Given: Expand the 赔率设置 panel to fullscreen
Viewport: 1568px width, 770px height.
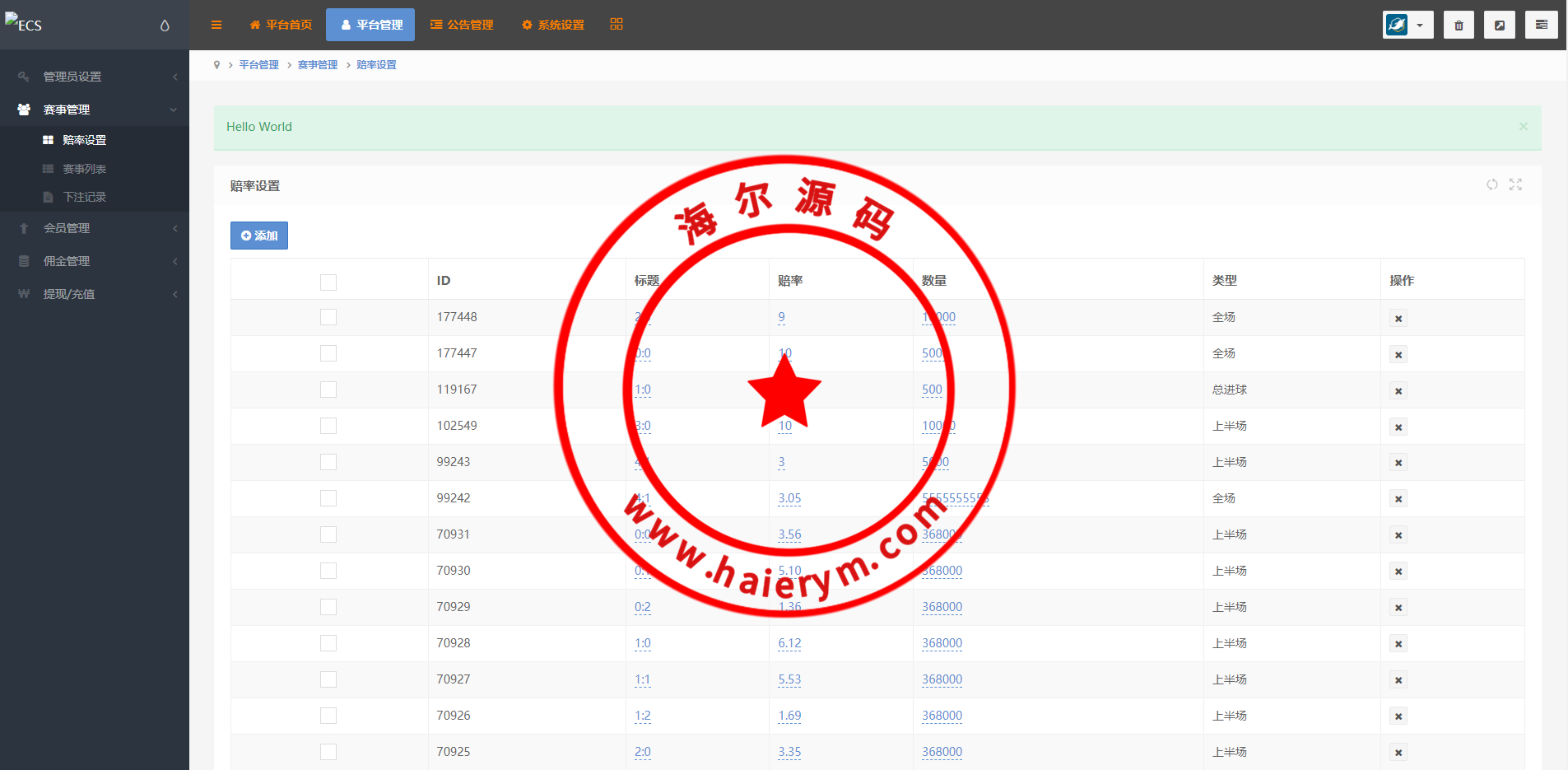Looking at the screenshot, I should point(1515,184).
